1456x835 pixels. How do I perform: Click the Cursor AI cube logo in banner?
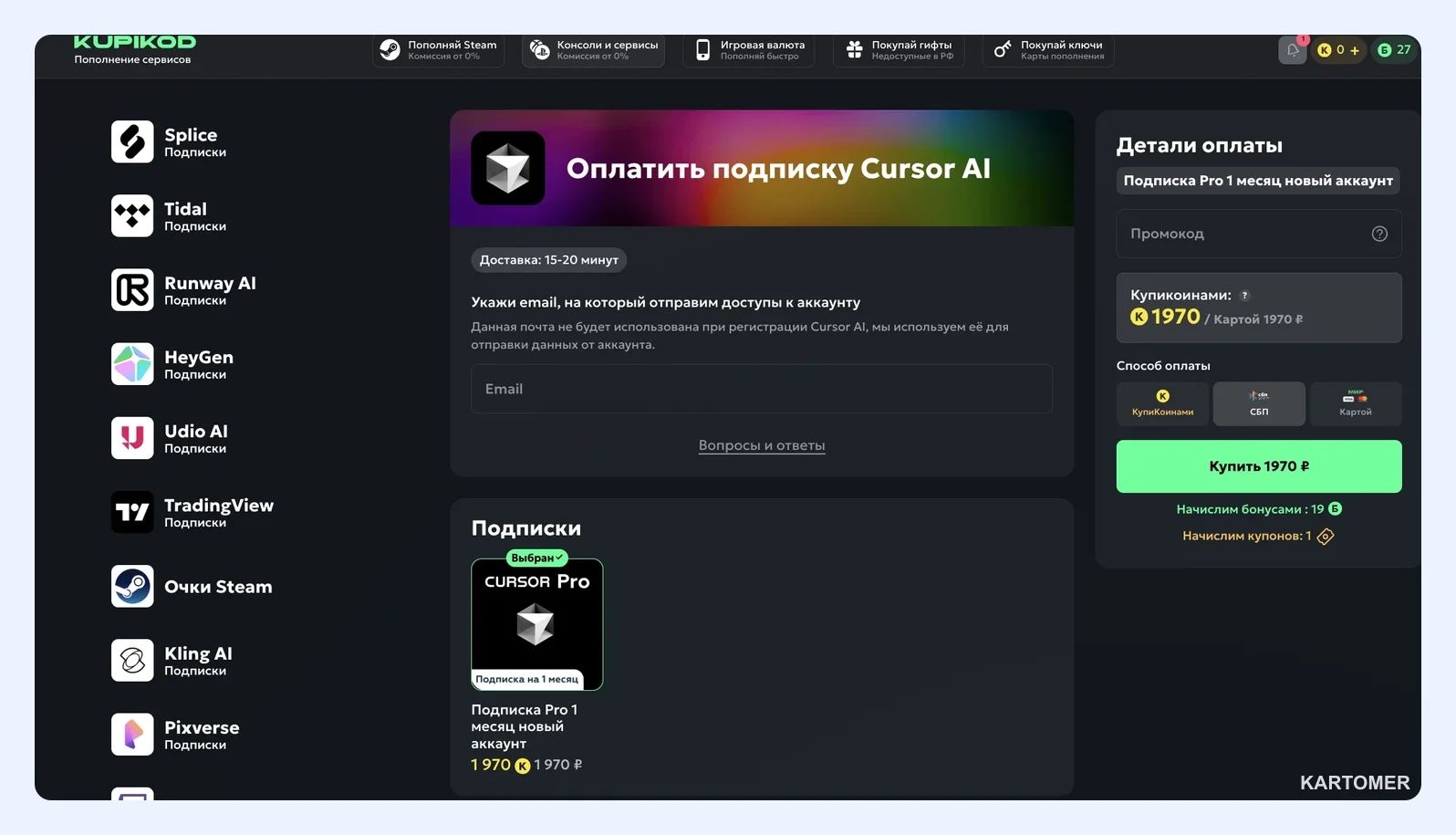[x=508, y=168]
